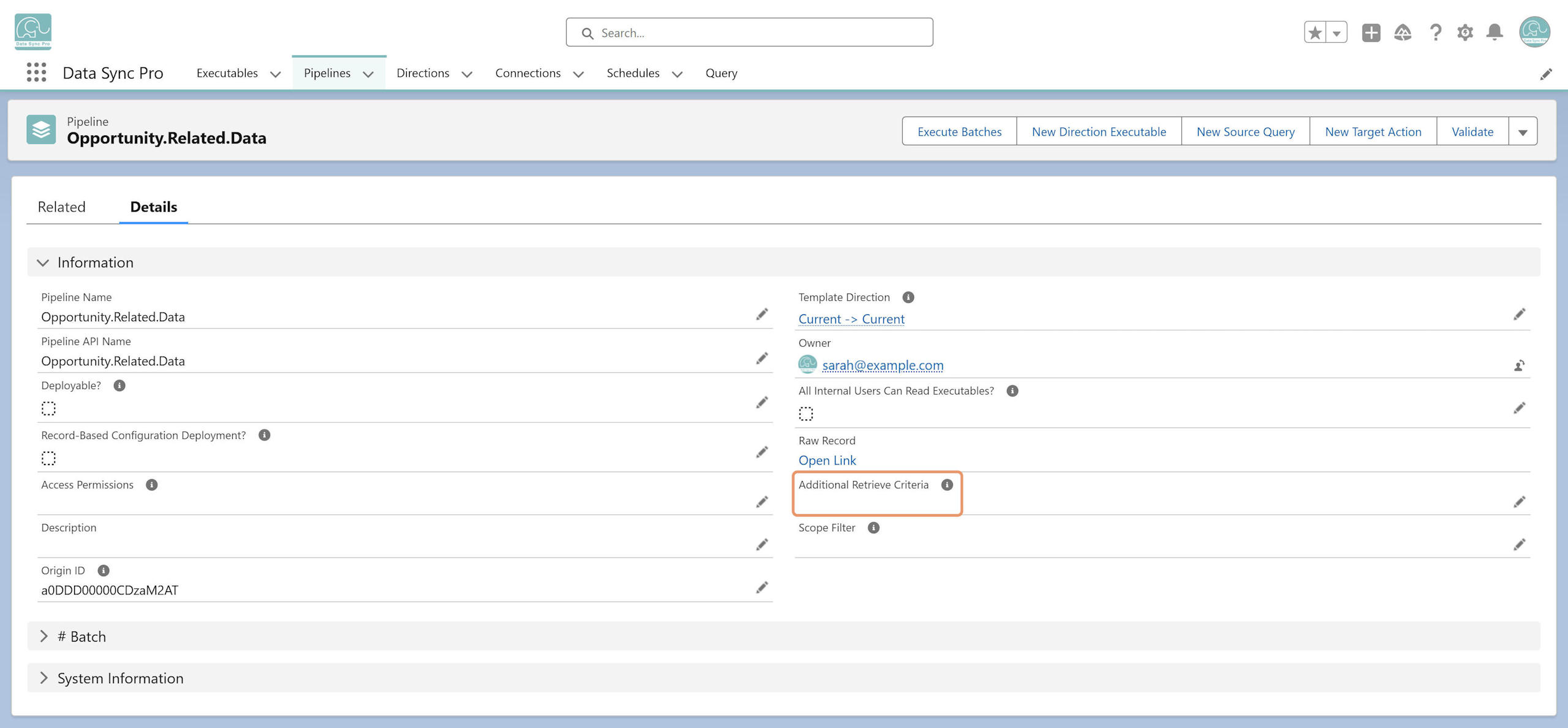Click the Validate button
1568x728 pixels.
(1472, 132)
